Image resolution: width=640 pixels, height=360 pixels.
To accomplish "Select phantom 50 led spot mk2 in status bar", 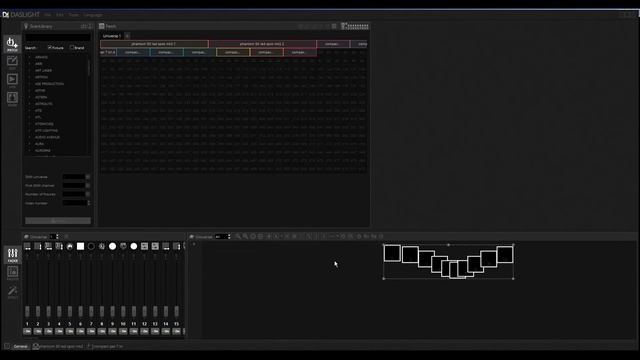I will (58, 346).
